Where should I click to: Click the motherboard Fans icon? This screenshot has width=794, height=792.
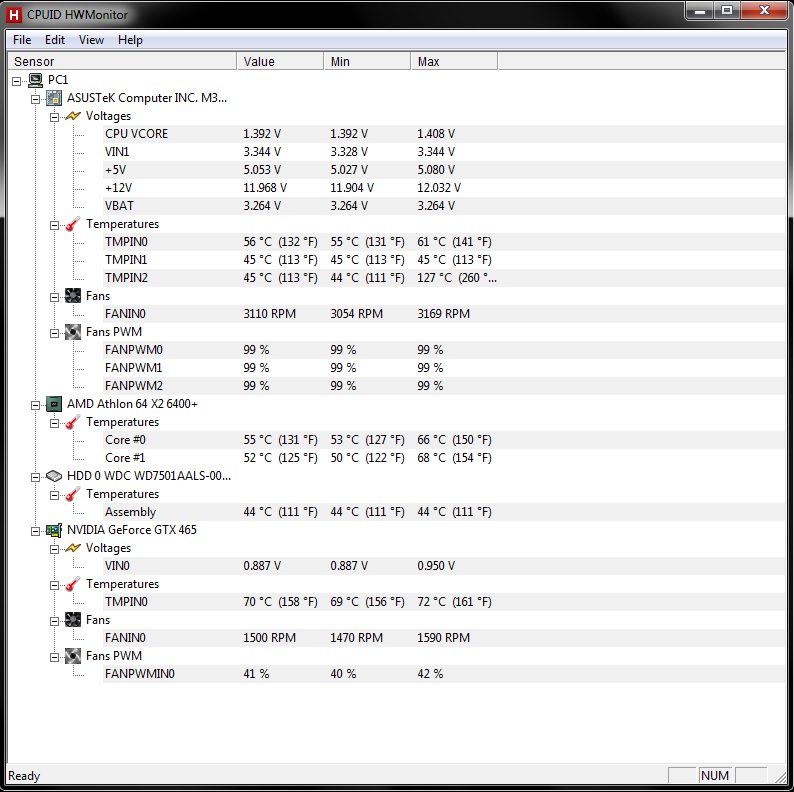point(73,296)
